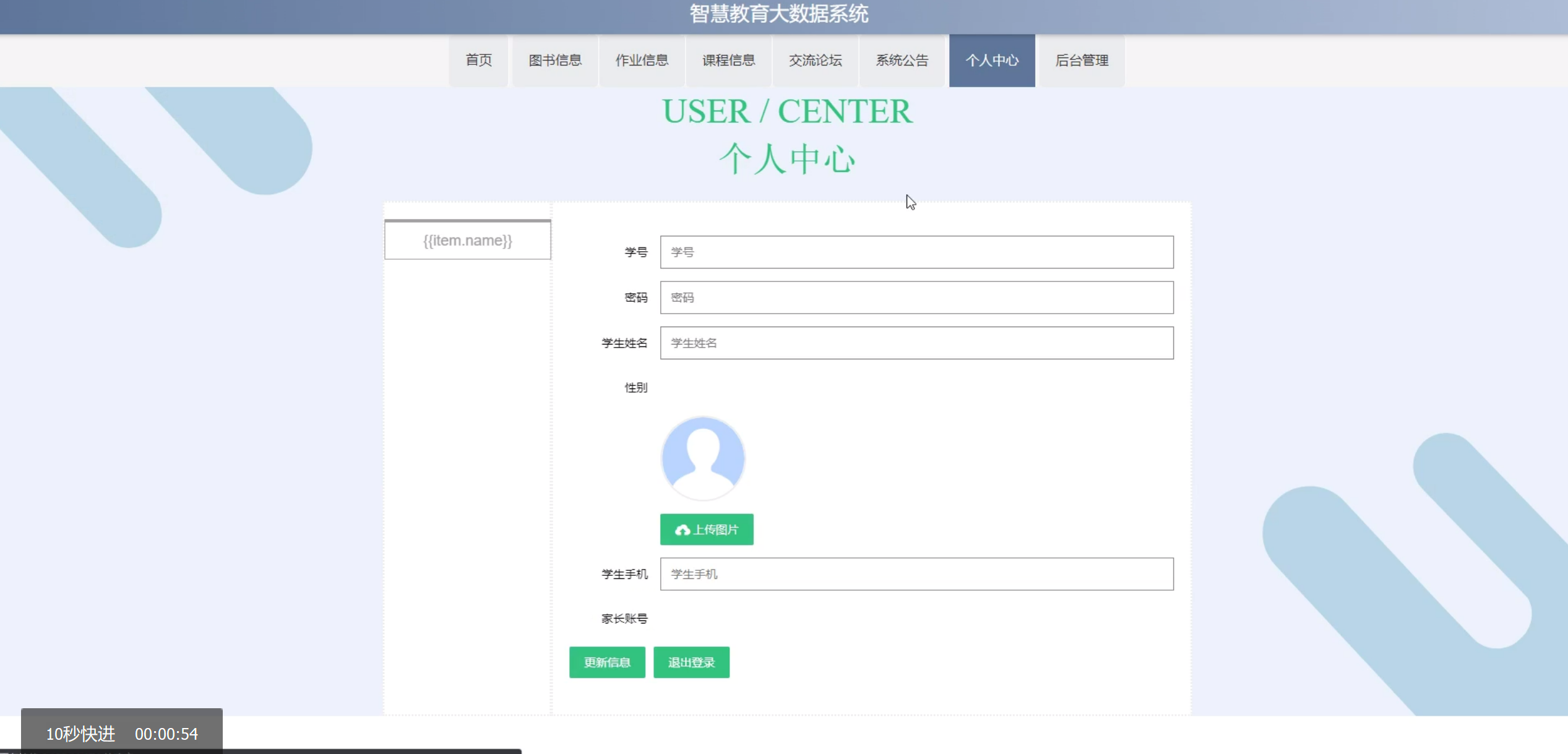Select the 个人中心 tab
The height and width of the screenshot is (754, 1568).
click(991, 60)
